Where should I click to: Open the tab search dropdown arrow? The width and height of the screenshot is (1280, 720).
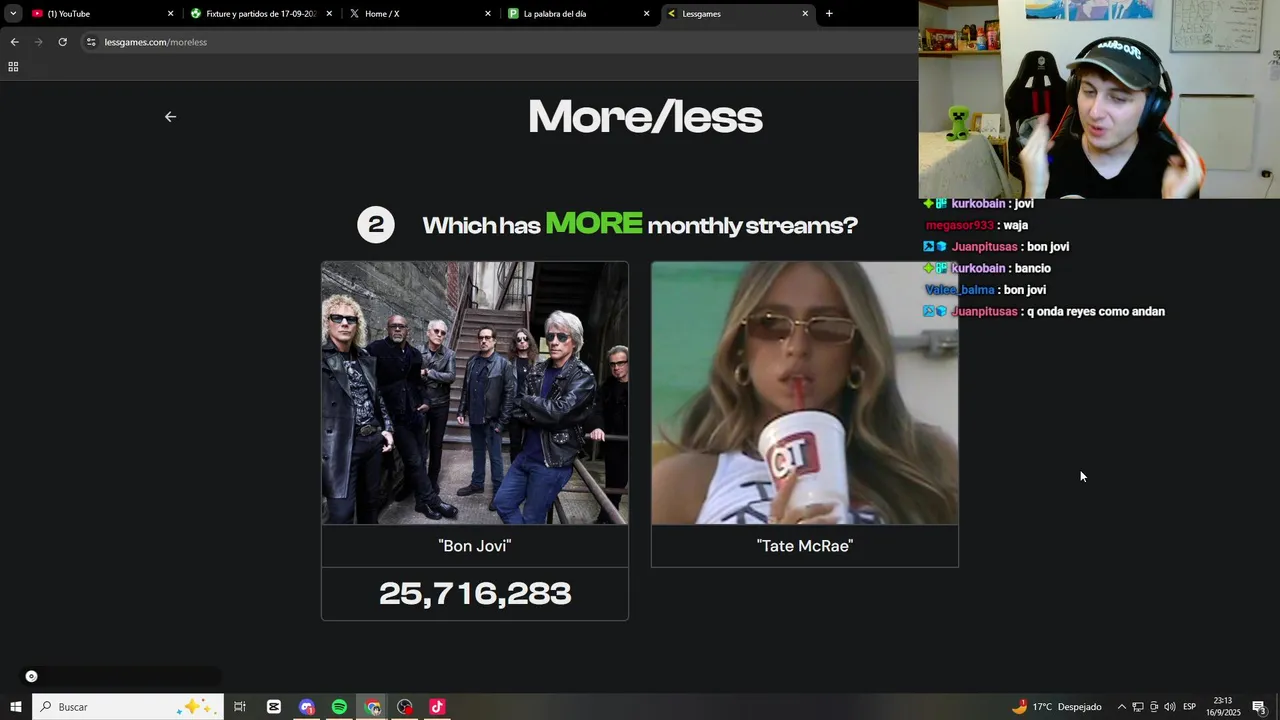pos(13,14)
